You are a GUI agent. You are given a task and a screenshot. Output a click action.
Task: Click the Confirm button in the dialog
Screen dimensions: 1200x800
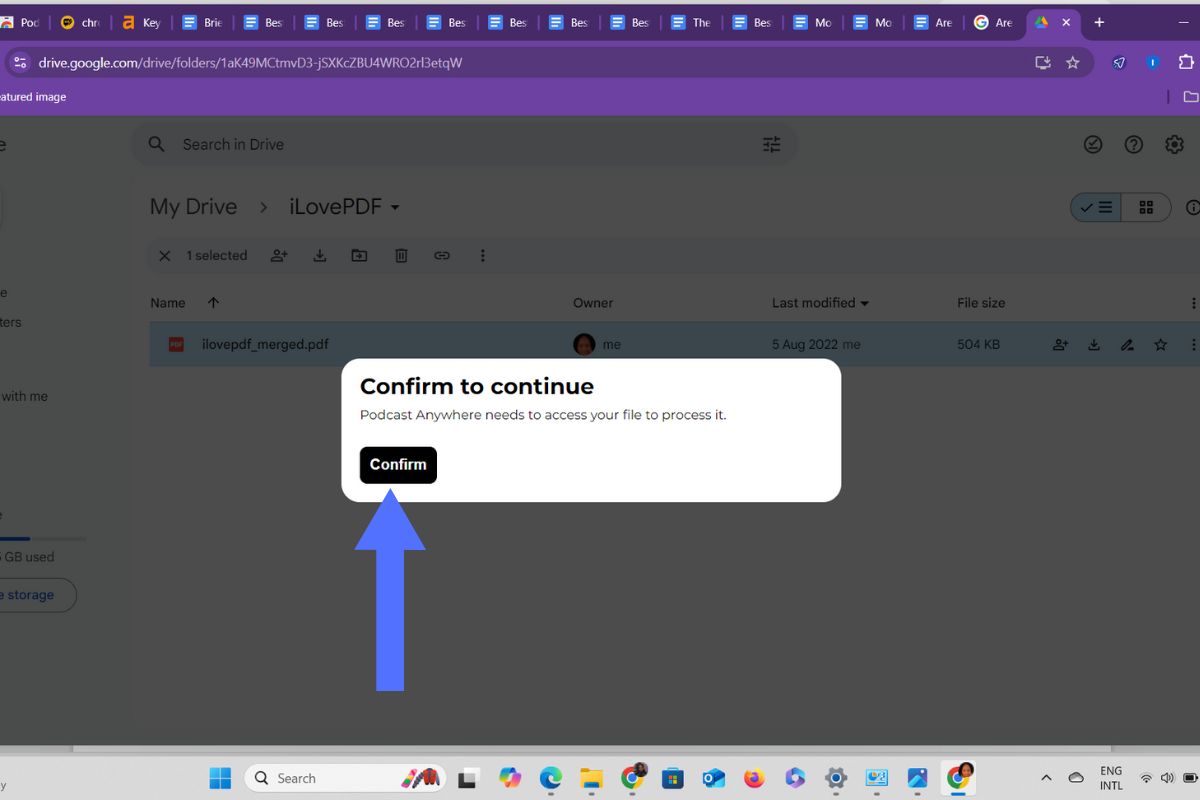tap(398, 465)
